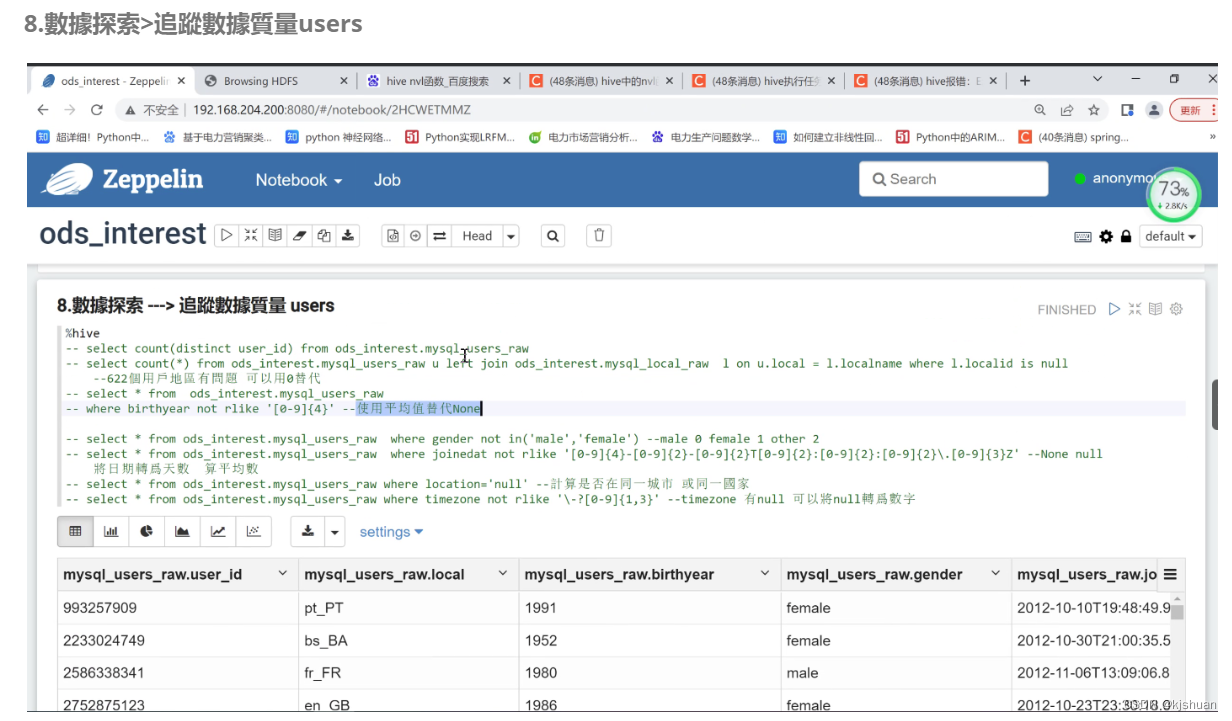Screen dimensions: 1232x721
Task: Switch result view to scatter chart
Action: pos(254,532)
